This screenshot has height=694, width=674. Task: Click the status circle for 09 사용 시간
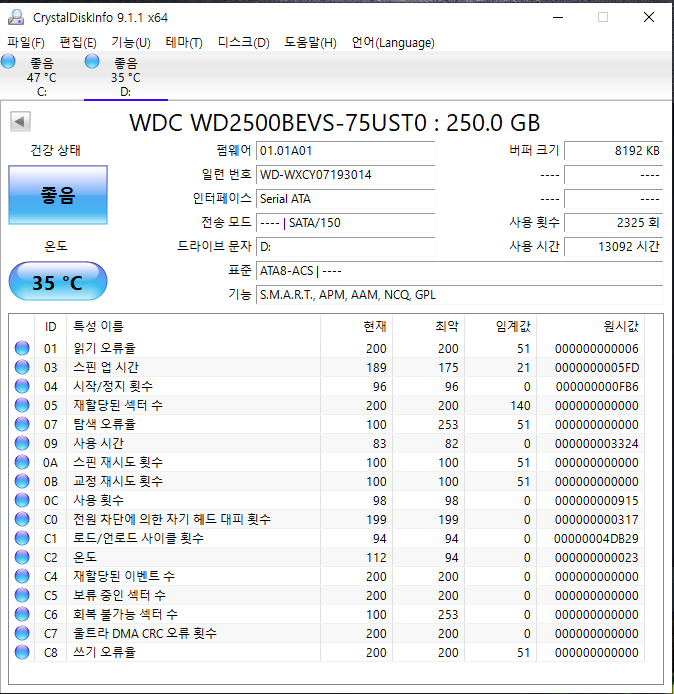(22, 443)
